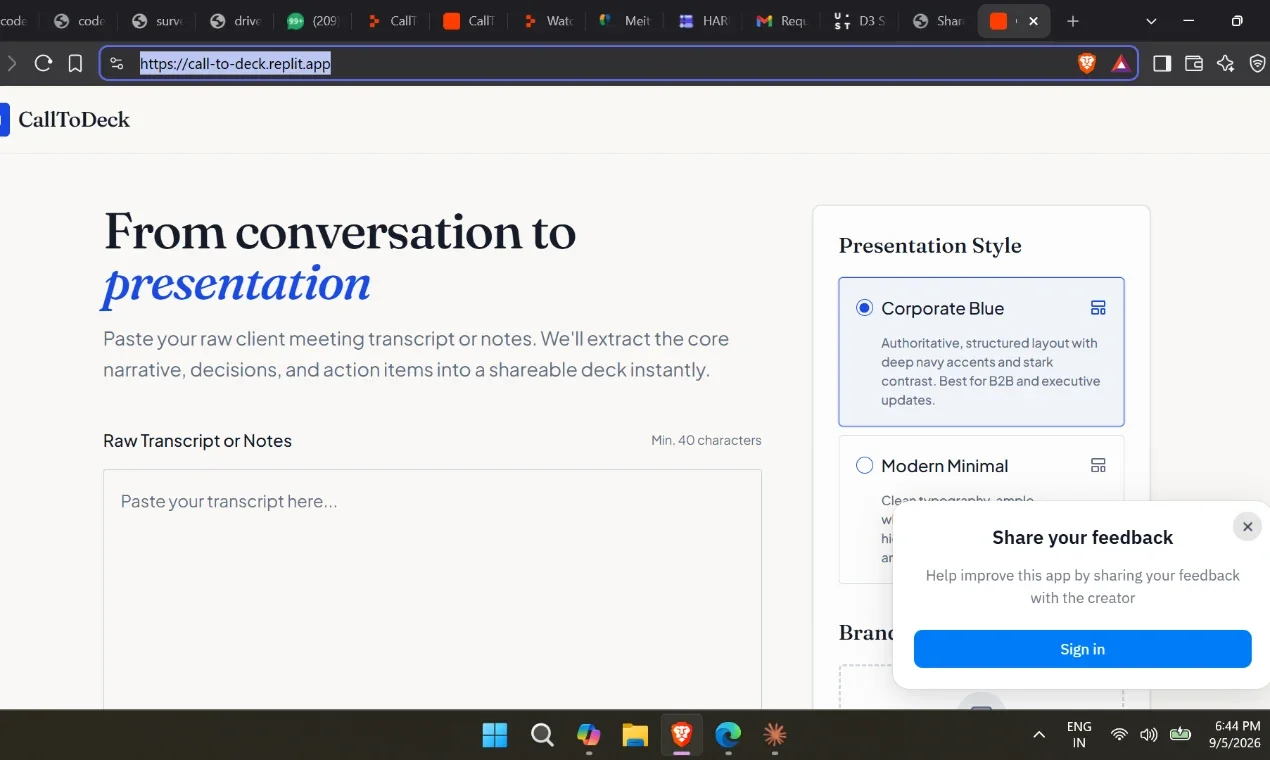
Task: Open the Leo AI sparkle icon
Action: tap(1226, 64)
